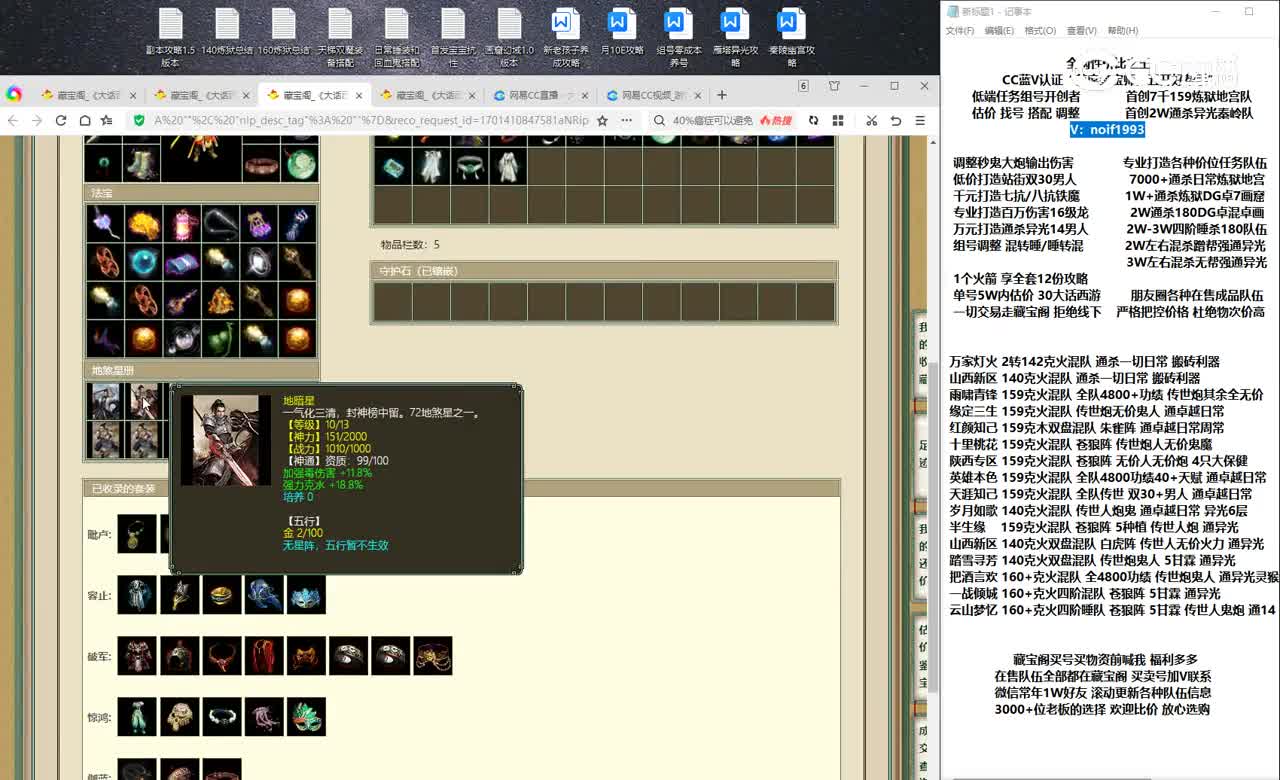Click the 热搜 hot search button
The image size is (1280, 780).
coord(776,120)
